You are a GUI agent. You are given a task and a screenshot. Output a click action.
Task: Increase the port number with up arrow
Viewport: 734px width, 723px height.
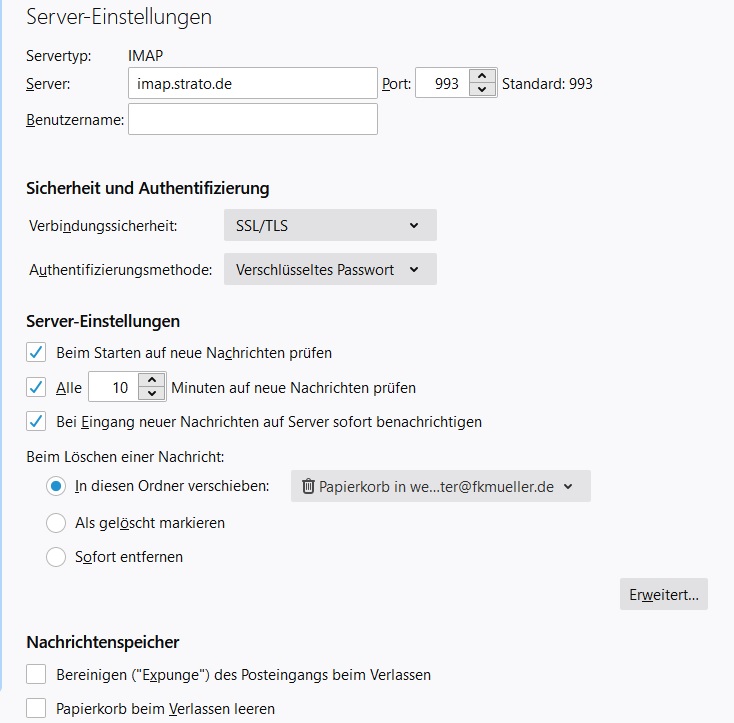coord(482,76)
